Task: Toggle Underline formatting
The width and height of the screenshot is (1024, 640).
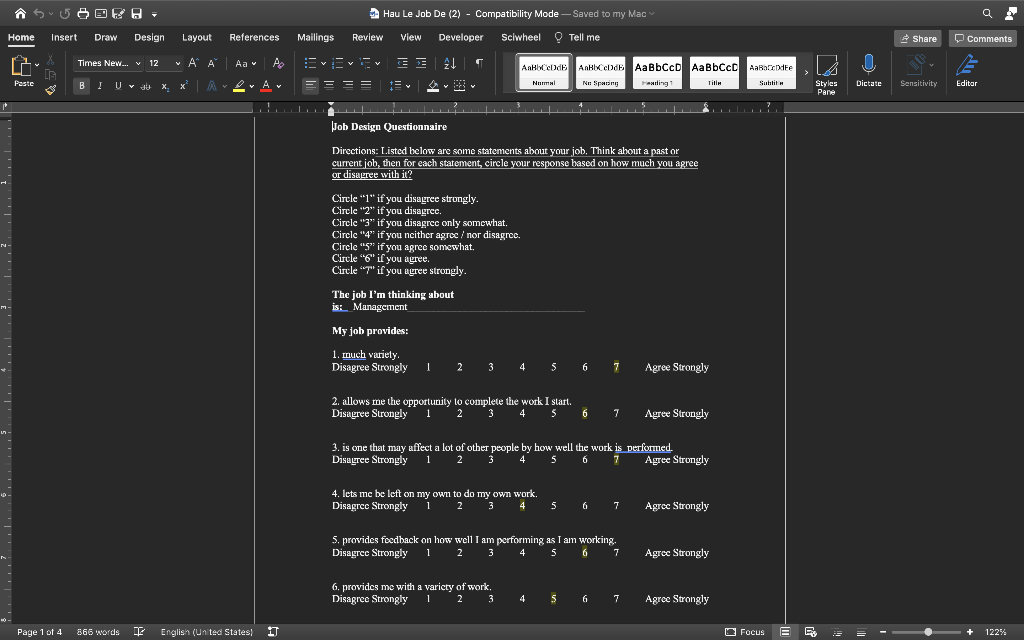Action: pos(118,86)
